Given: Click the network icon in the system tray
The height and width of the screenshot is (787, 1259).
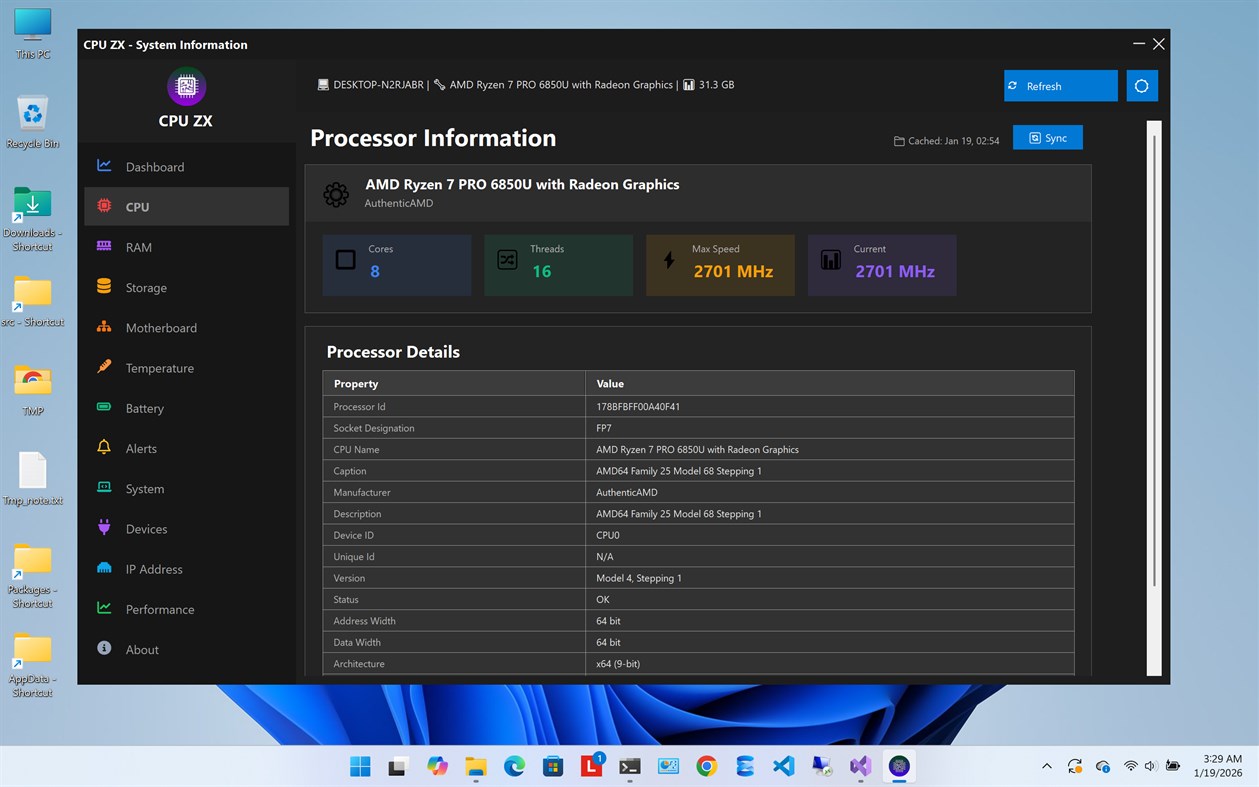Looking at the screenshot, I should point(1133,766).
